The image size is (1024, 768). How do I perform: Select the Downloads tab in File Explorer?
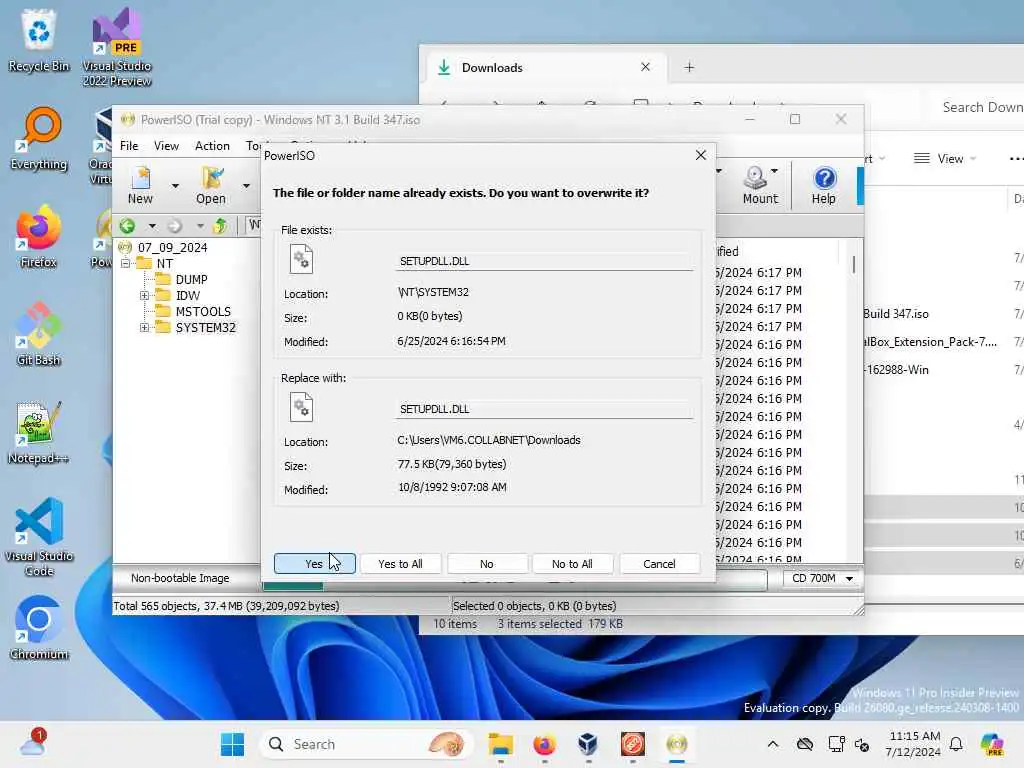pyautogui.click(x=547, y=67)
